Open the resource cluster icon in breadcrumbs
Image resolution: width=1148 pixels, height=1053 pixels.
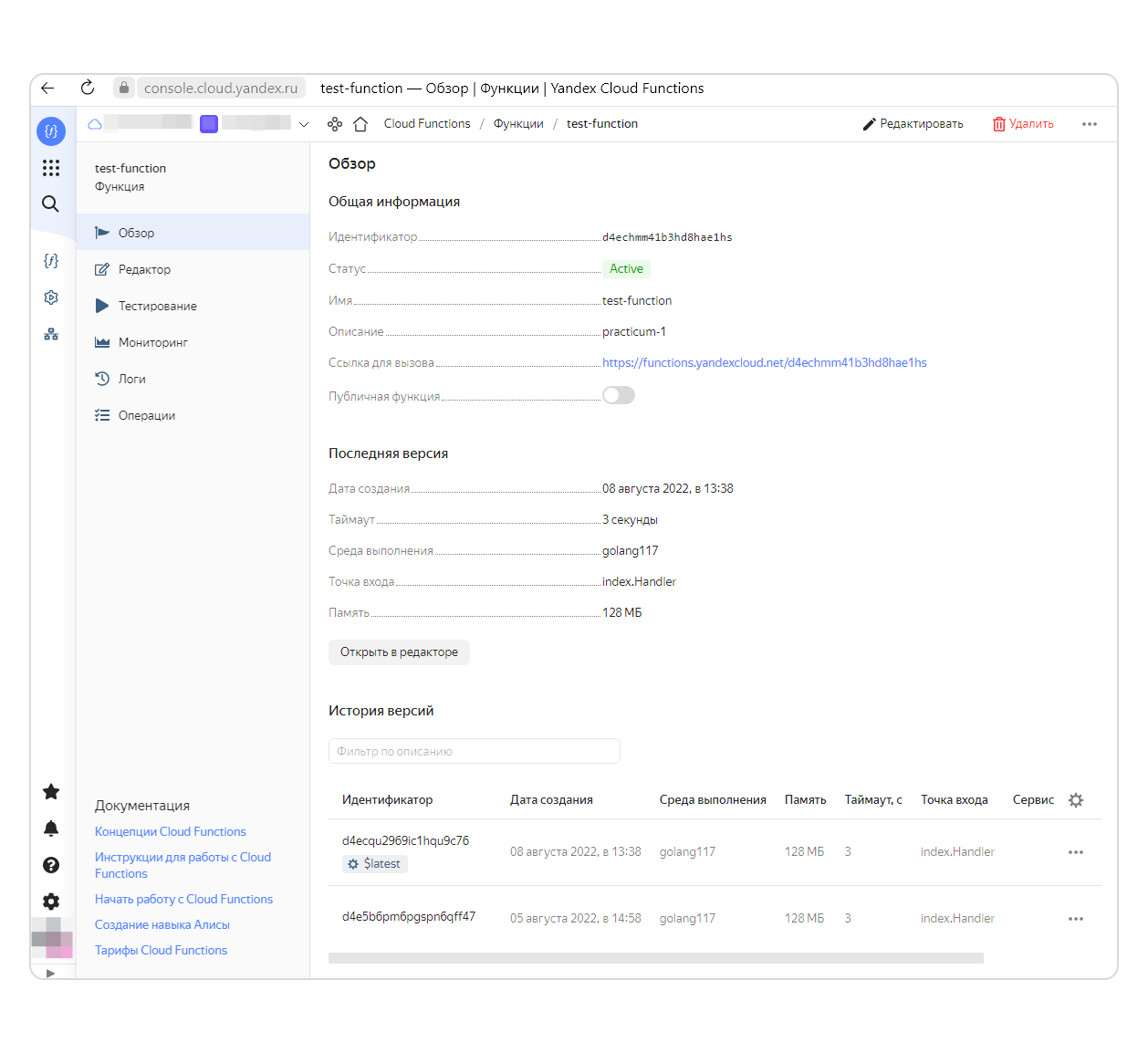coord(335,124)
